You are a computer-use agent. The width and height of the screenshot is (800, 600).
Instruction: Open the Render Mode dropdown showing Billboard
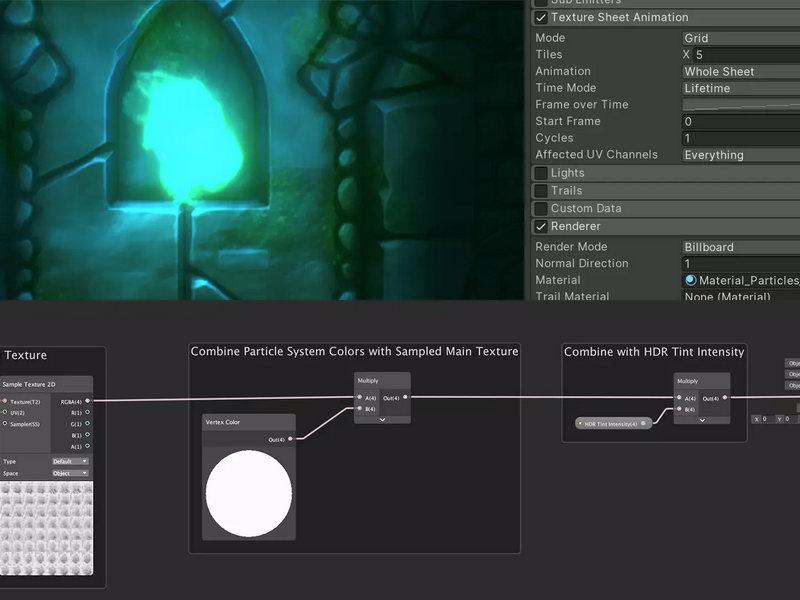point(741,247)
